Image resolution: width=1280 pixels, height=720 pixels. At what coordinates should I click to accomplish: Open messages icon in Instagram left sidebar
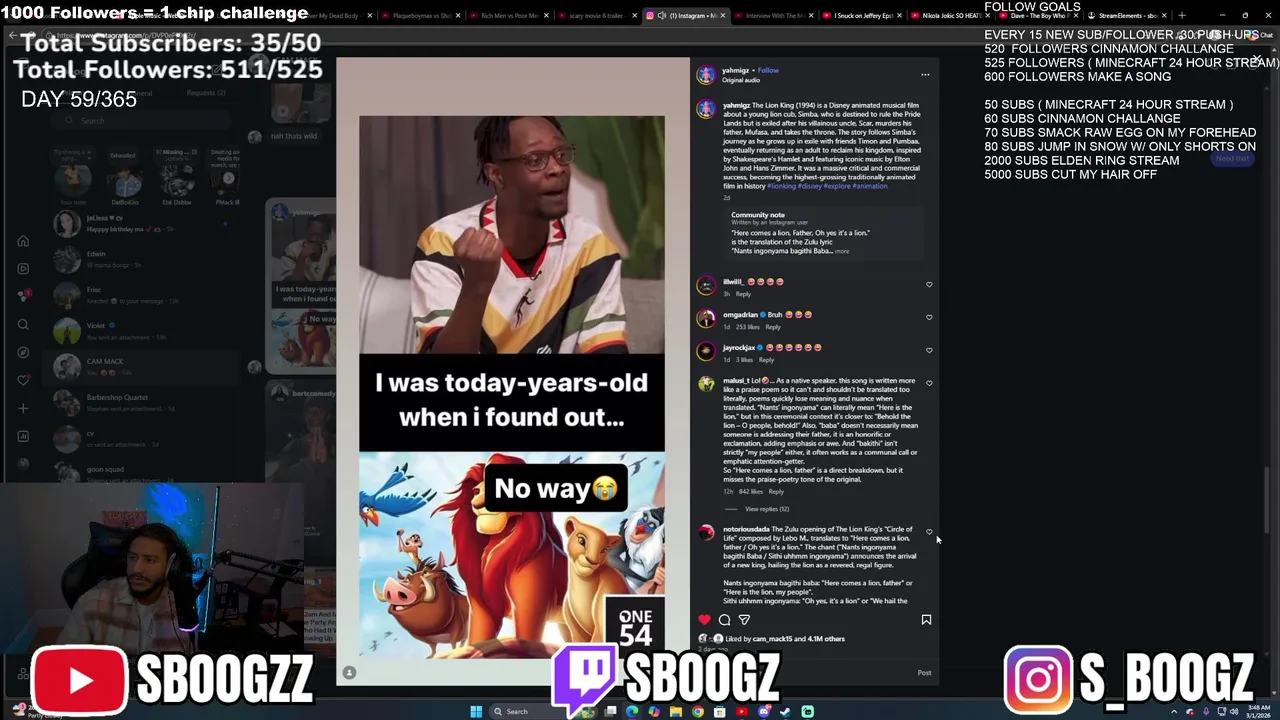tap(23, 296)
